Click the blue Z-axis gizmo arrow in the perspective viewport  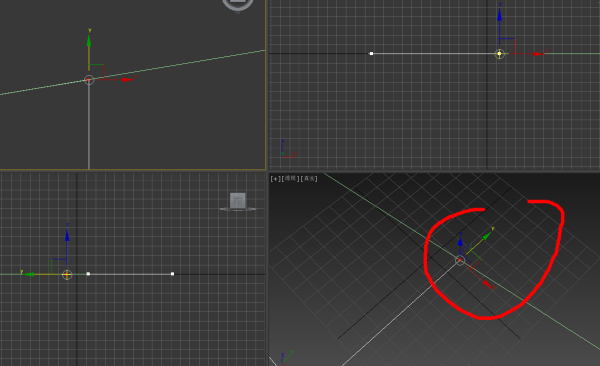click(460, 242)
